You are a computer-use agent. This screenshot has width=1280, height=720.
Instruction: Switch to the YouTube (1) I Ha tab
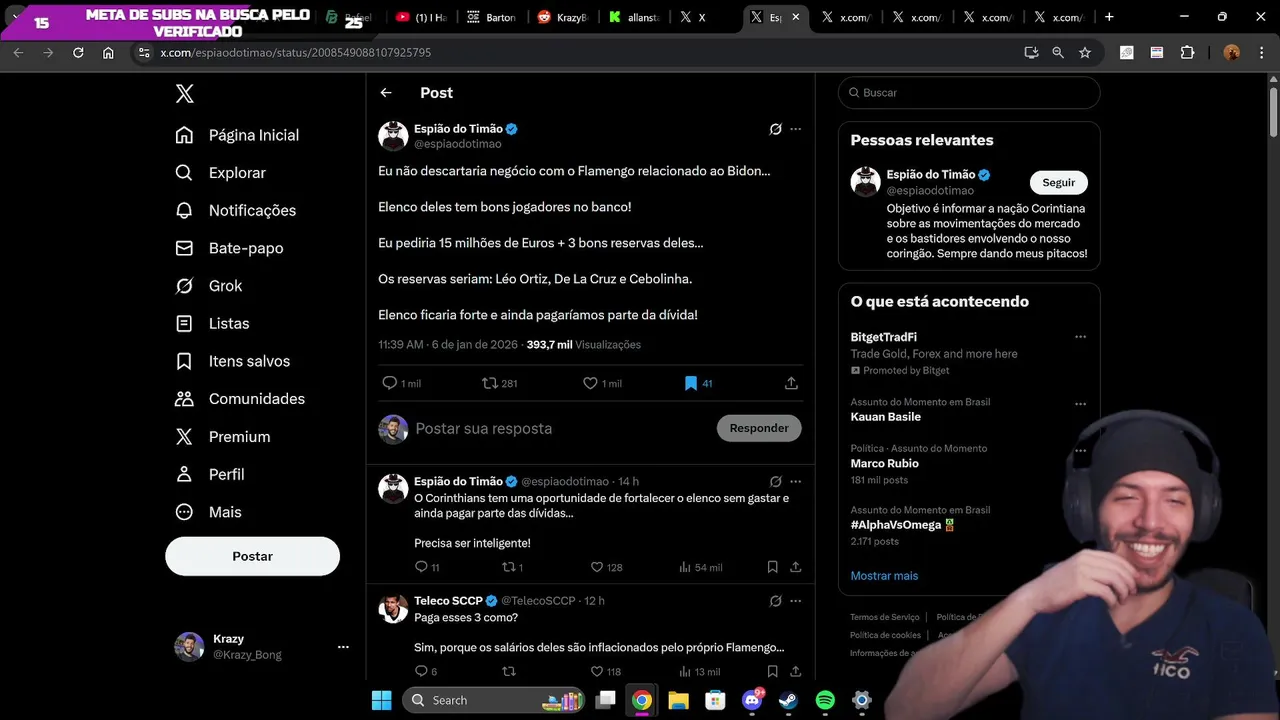[x=421, y=17]
